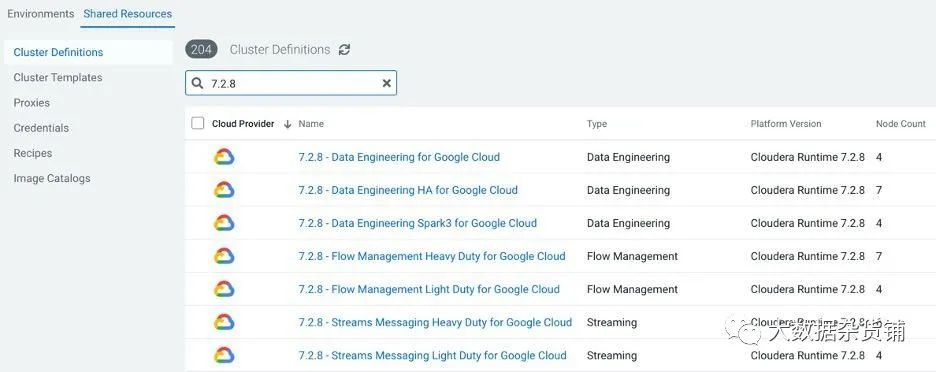Go to Image Catalogs section

(x=52, y=179)
